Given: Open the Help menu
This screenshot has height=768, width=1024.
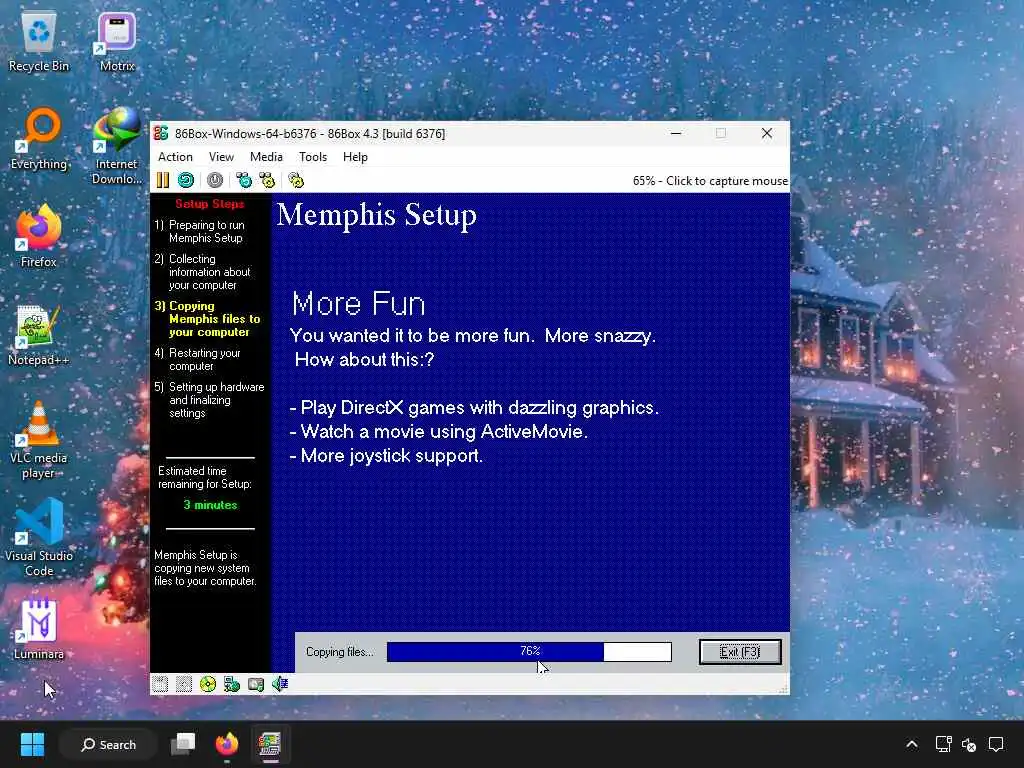Looking at the screenshot, I should tap(355, 157).
